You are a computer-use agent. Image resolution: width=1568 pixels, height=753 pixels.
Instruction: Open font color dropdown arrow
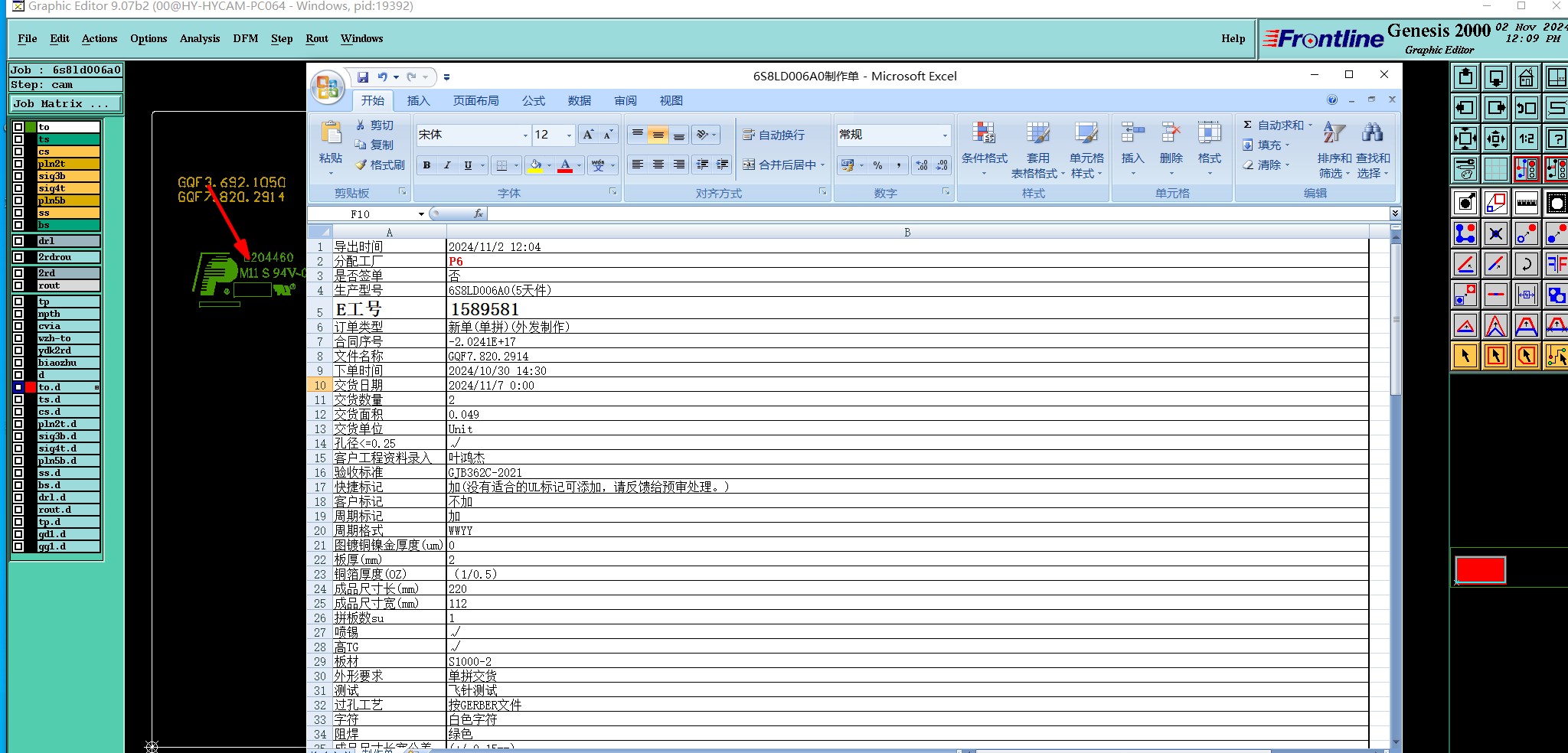579,165
